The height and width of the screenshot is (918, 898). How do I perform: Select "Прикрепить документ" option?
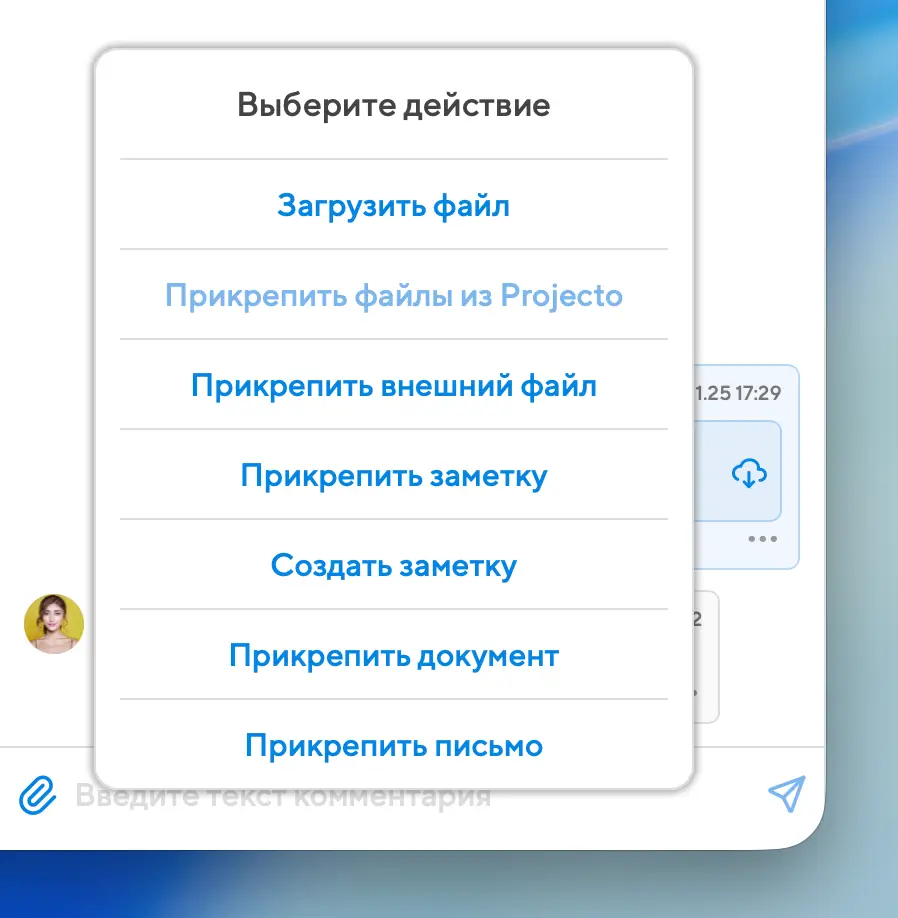pos(393,656)
